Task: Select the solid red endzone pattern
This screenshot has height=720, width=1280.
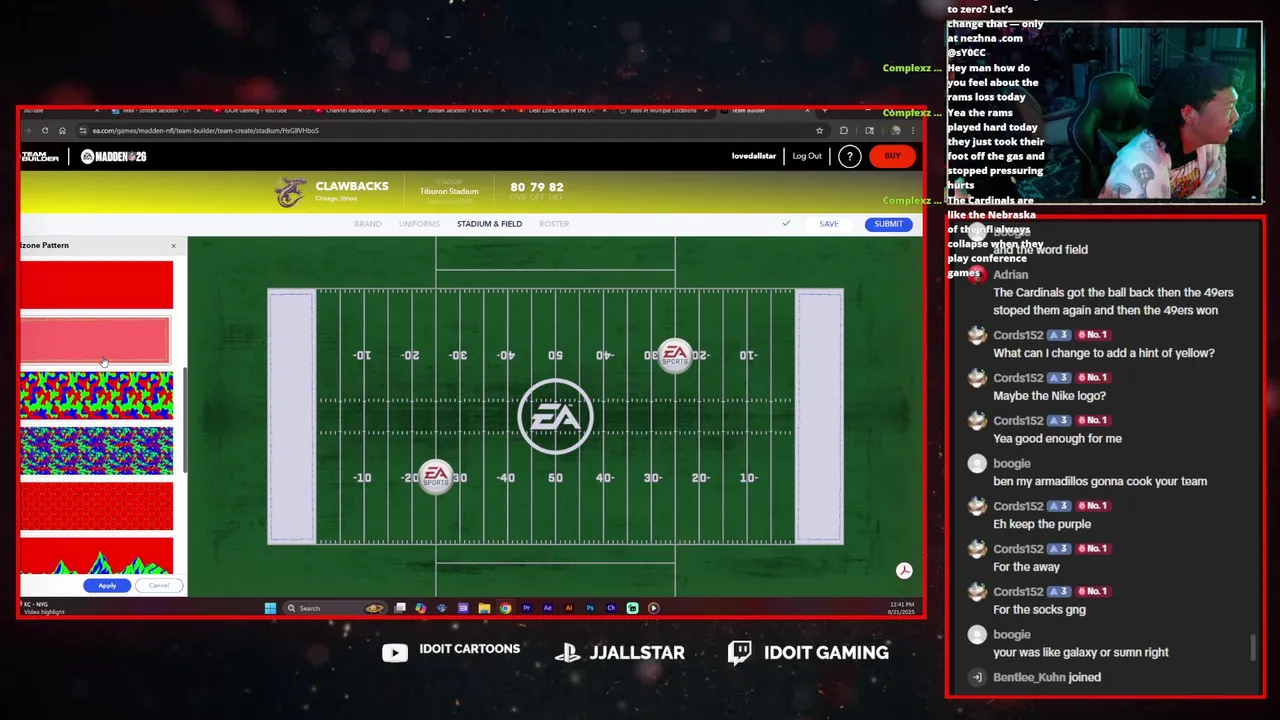Action: 96,285
